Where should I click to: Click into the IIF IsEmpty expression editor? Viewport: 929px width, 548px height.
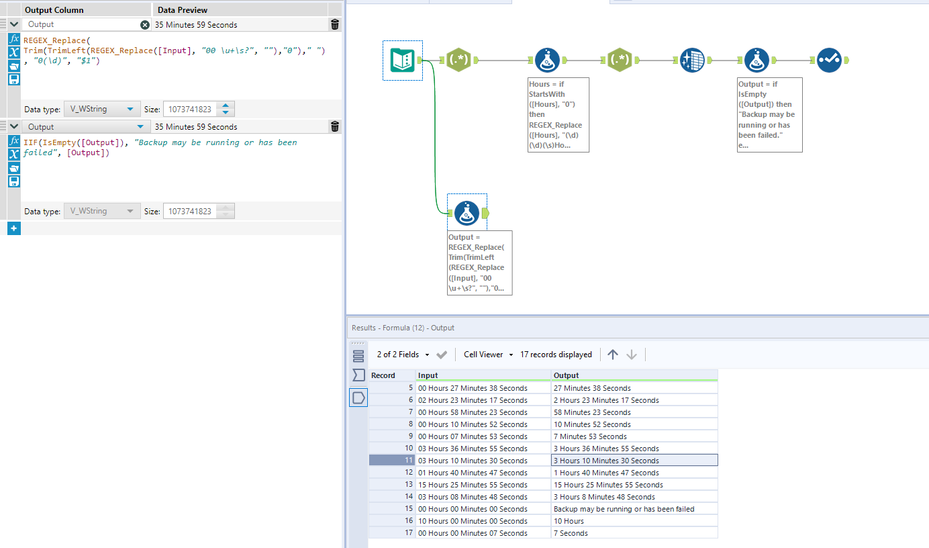click(x=181, y=168)
